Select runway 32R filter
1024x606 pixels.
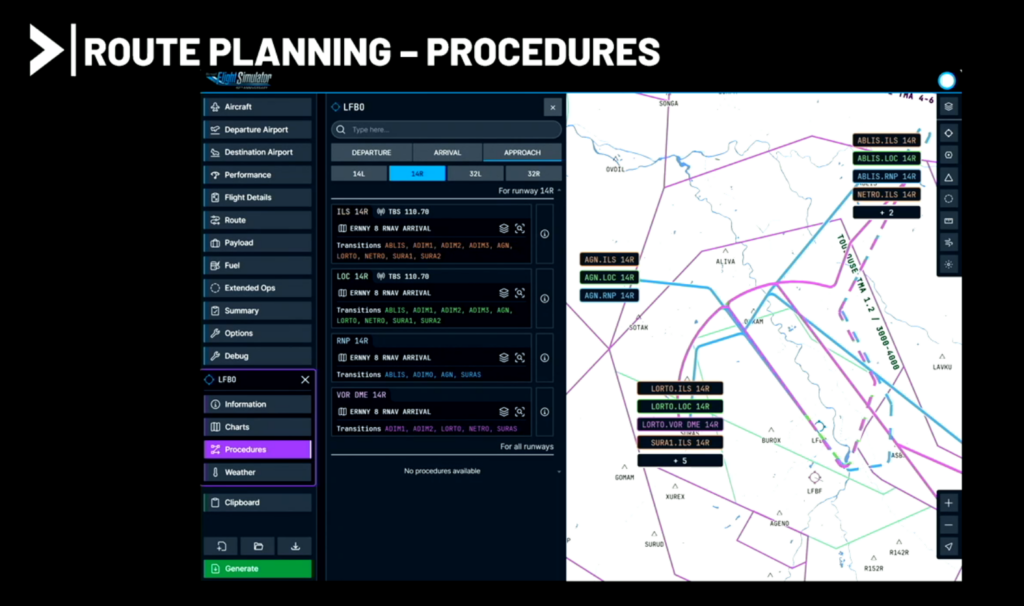[x=534, y=173]
